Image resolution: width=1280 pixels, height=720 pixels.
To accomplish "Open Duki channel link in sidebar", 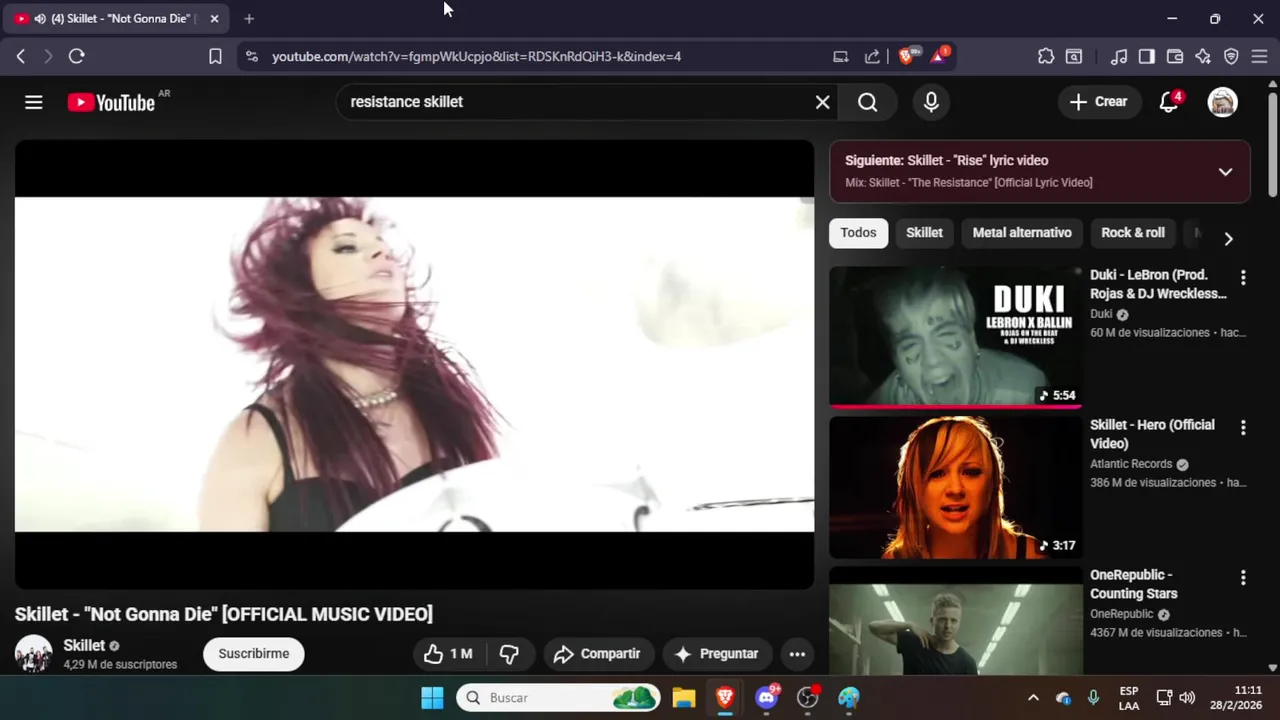I will click(x=1101, y=314).
